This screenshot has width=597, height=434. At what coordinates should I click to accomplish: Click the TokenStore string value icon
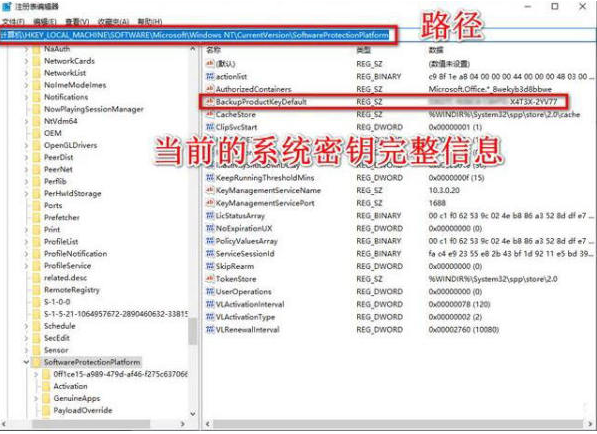210,279
